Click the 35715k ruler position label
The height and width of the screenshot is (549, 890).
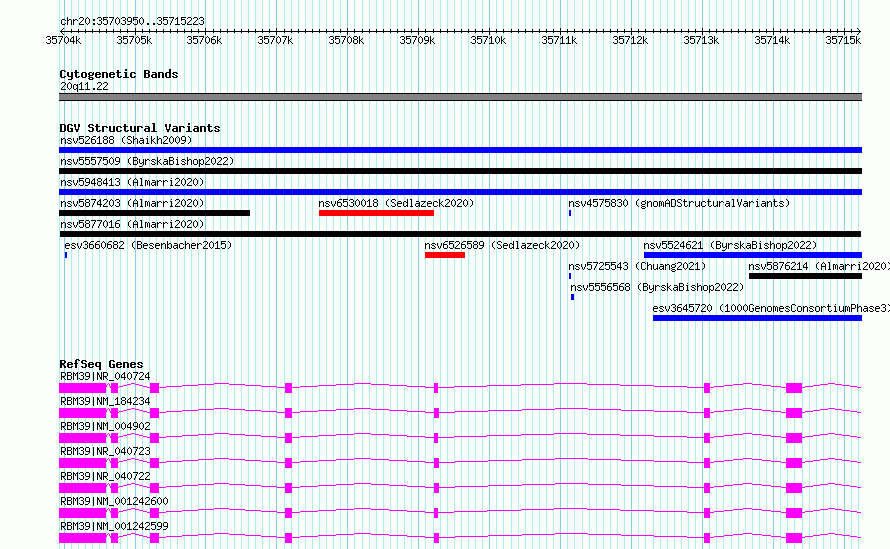[843, 40]
